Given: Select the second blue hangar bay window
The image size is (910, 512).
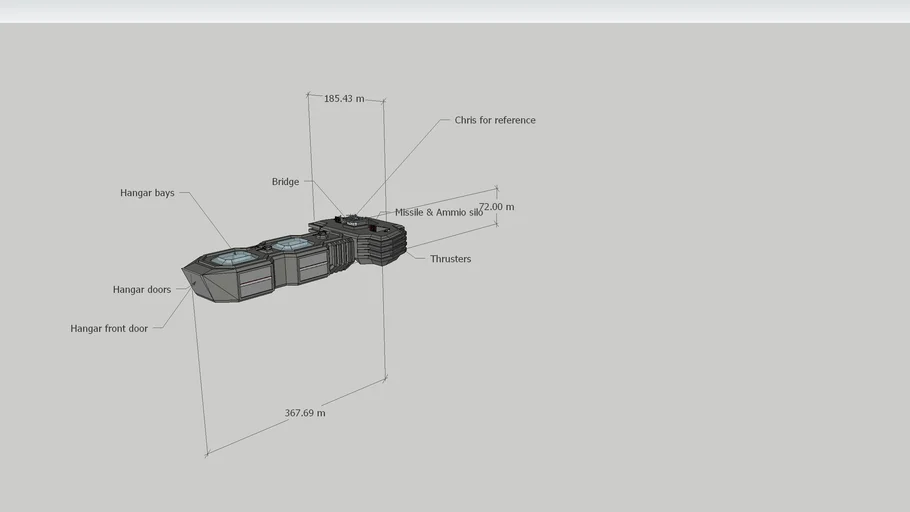Looking at the screenshot, I should 290,243.
